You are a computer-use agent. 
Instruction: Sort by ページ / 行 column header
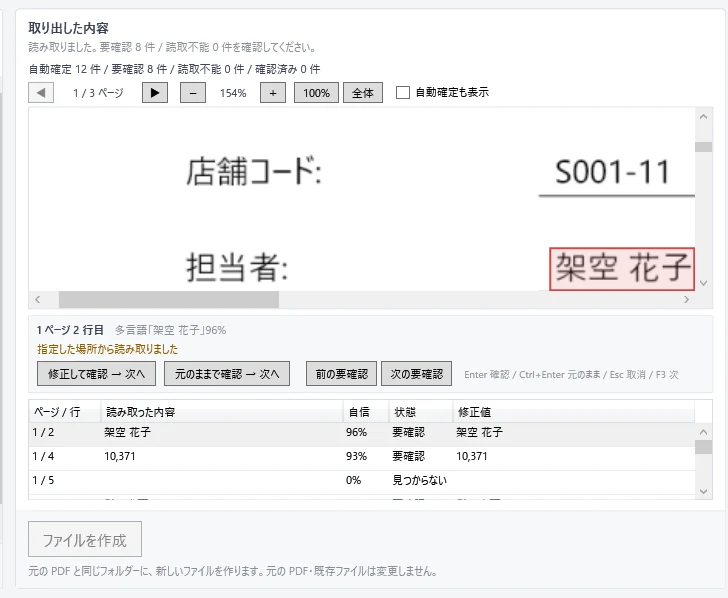(65, 412)
